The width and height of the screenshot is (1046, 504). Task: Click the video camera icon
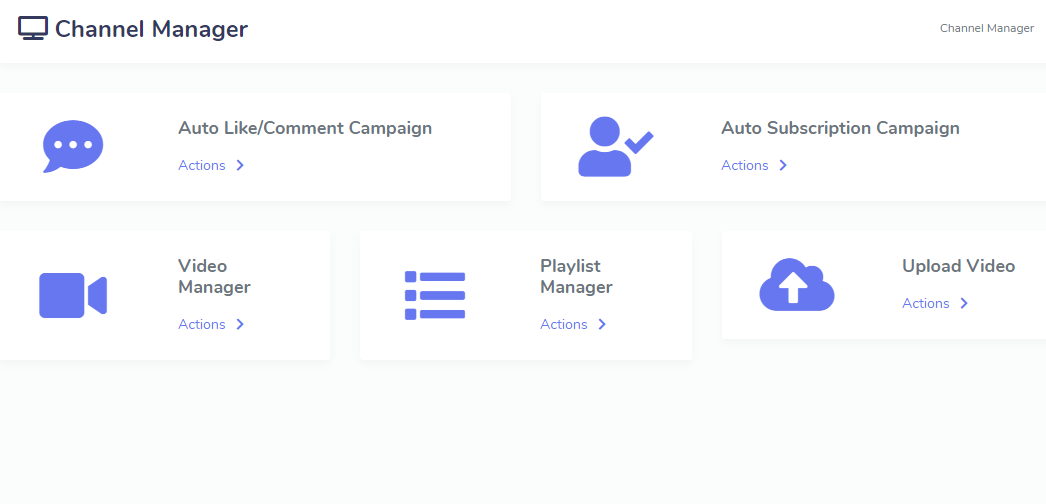tap(73, 295)
